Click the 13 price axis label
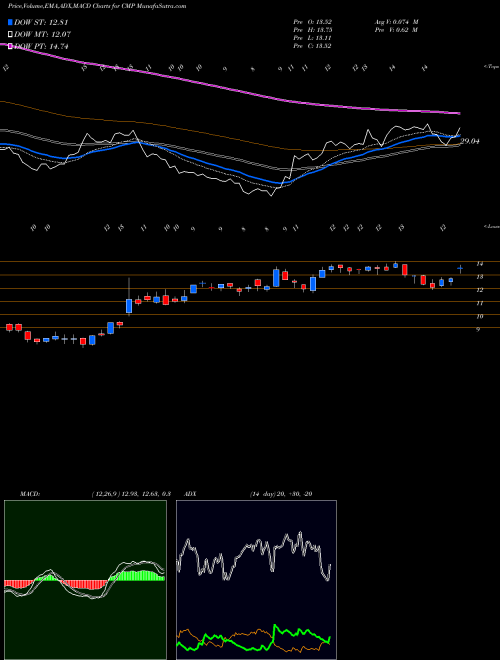 point(479,277)
